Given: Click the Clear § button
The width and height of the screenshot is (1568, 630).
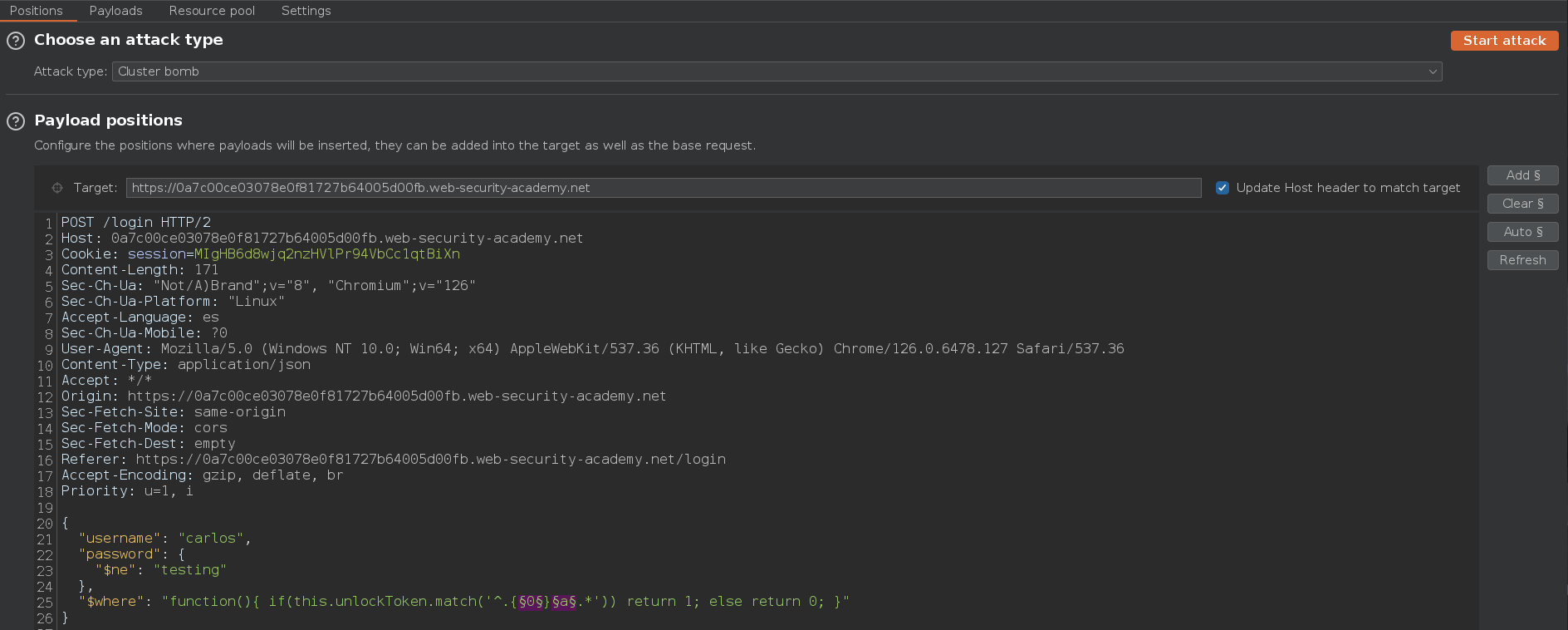Looking at the screenshot, I should coord(1522,204).
